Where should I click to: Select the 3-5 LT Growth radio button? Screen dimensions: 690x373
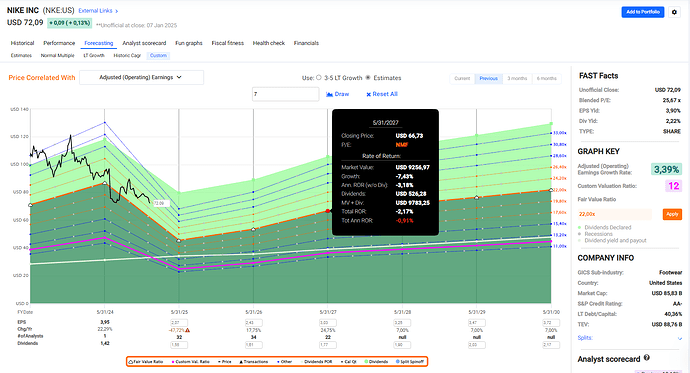point(319,77)
